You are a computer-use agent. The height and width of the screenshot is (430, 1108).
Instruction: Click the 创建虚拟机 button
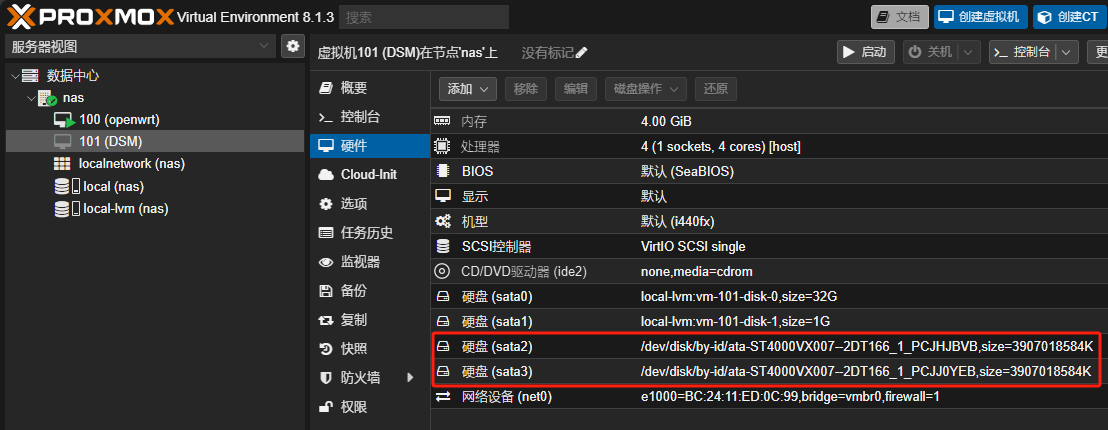[x=981, y=17]
